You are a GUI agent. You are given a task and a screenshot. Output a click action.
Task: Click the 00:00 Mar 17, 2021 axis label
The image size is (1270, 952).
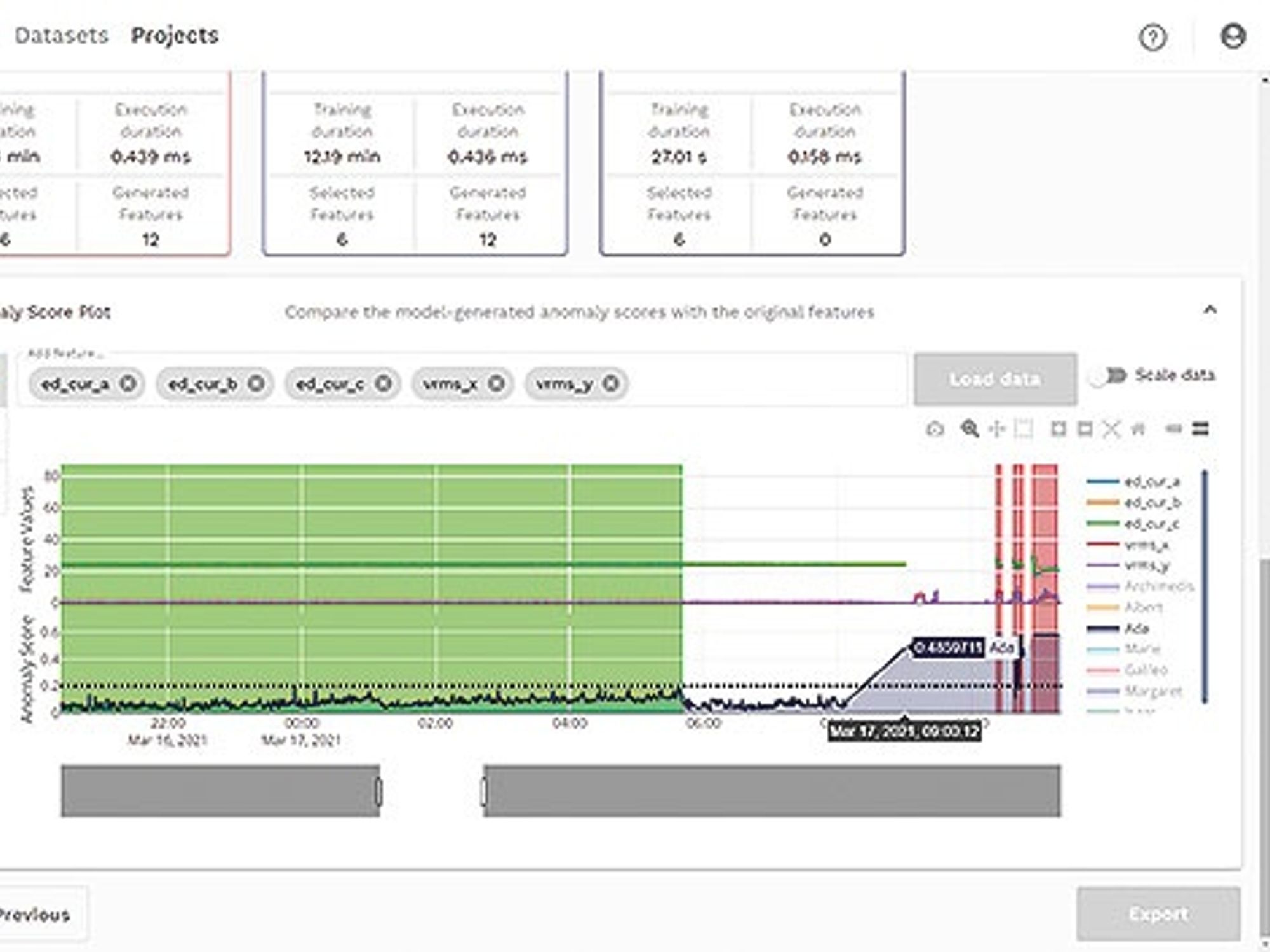(302, 732)
